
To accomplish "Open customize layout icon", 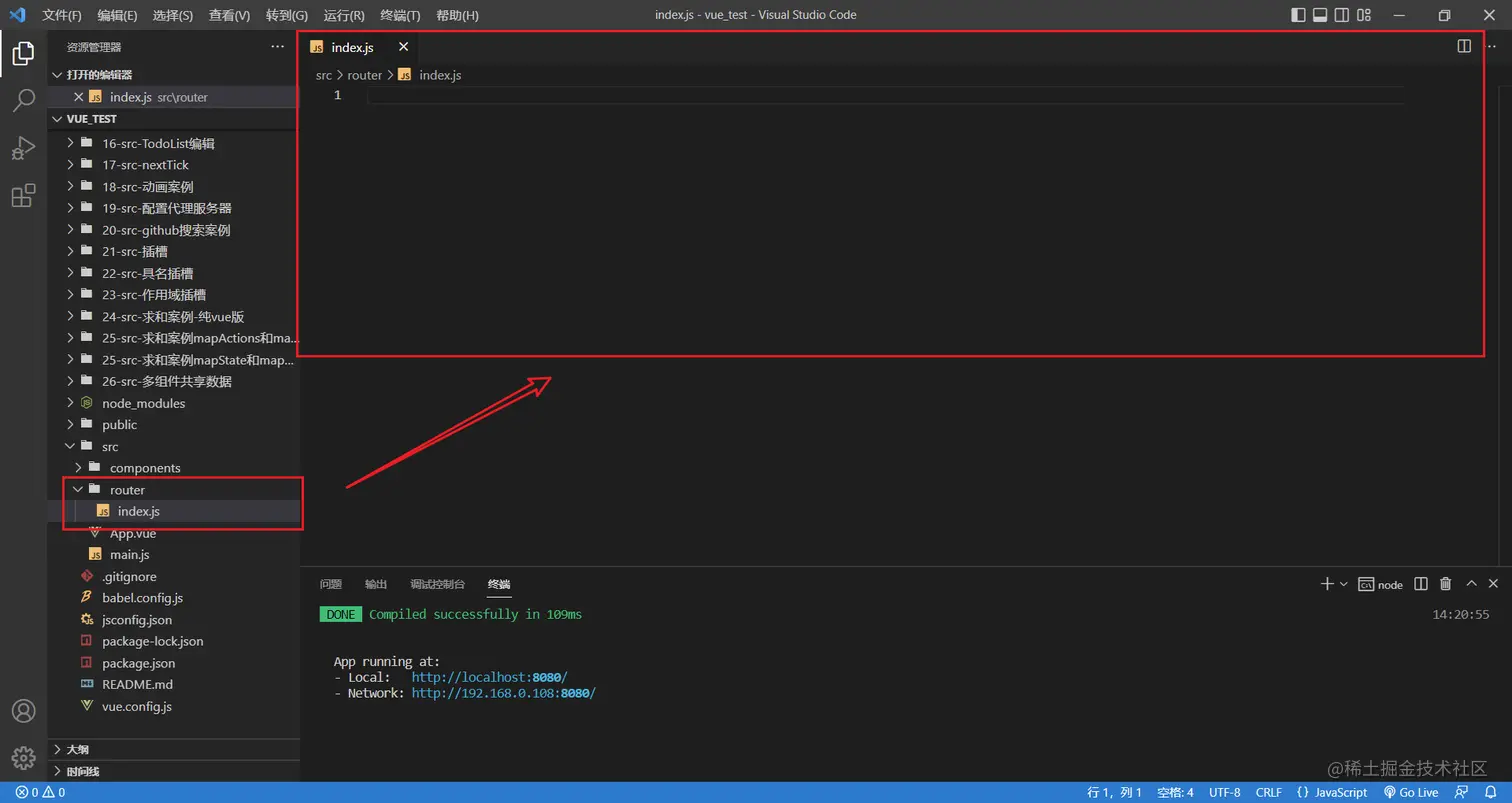I will tap(1366, 15).
